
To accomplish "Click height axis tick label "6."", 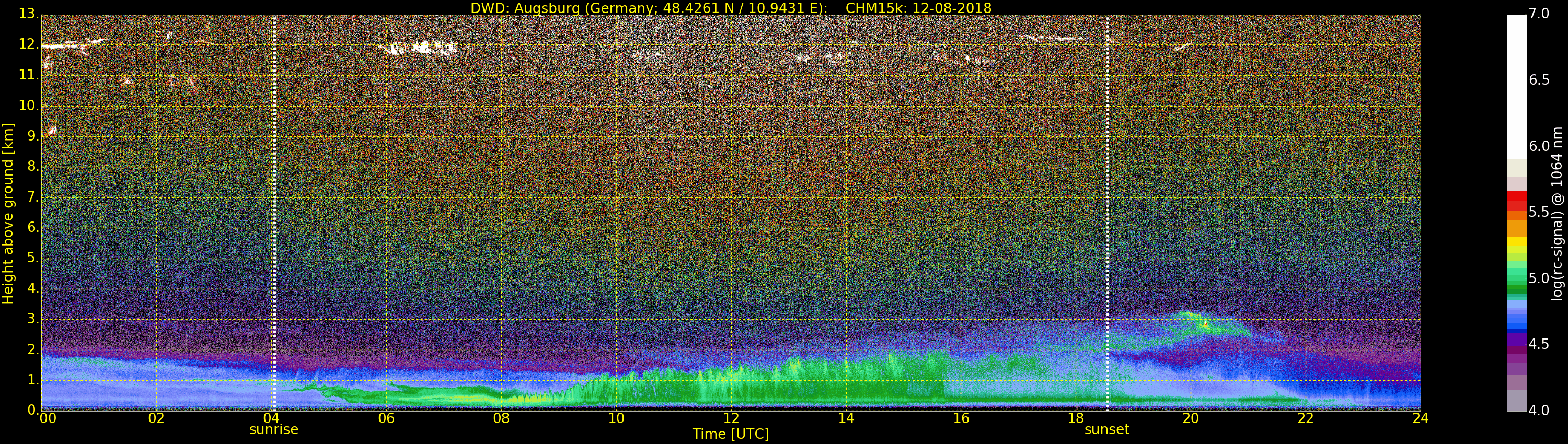I will (33, 227).
